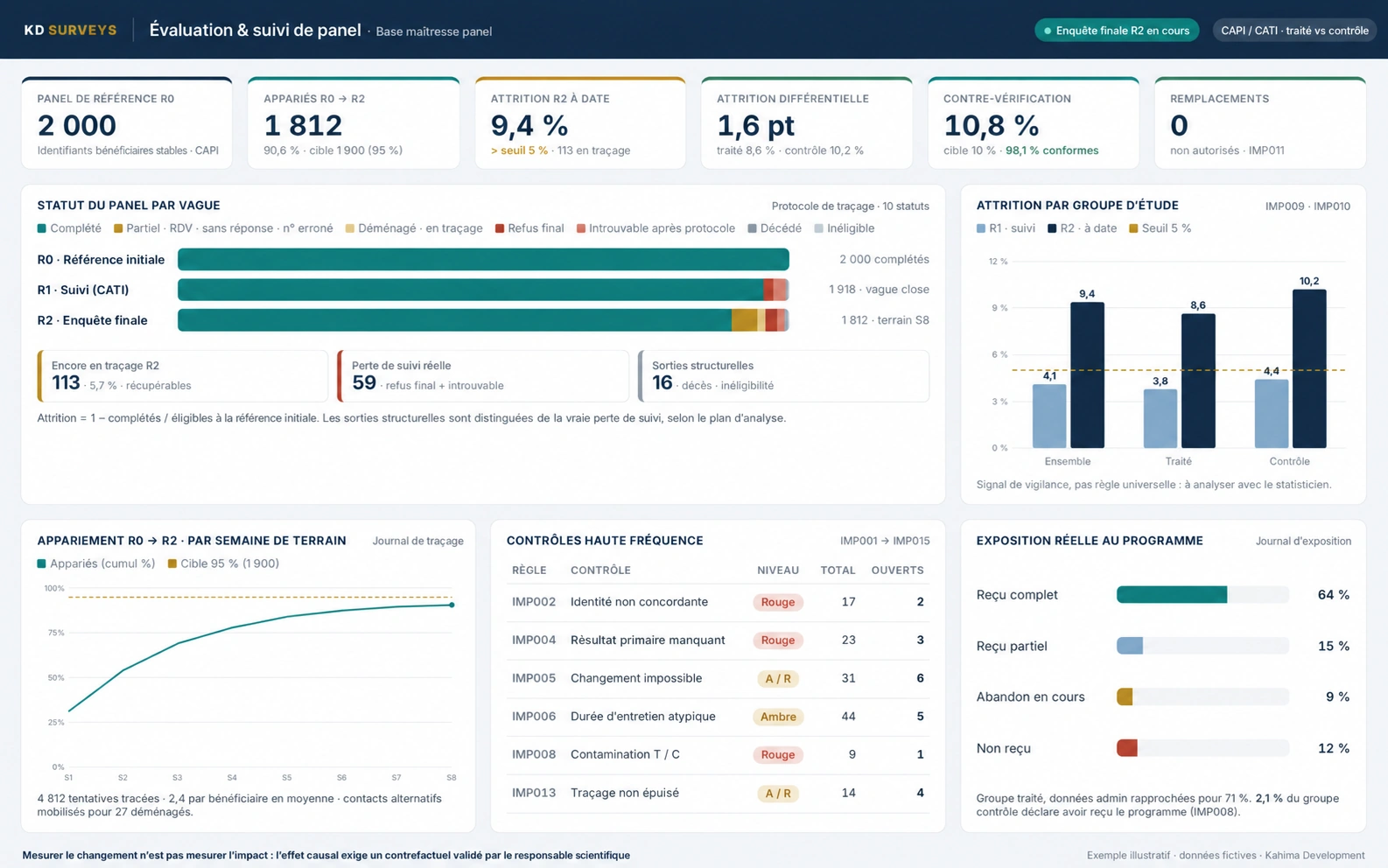Click the Ambre badge for IMP006
Image resolution: width=1388 pixels, height=868 pixels.
coord(777,717)
